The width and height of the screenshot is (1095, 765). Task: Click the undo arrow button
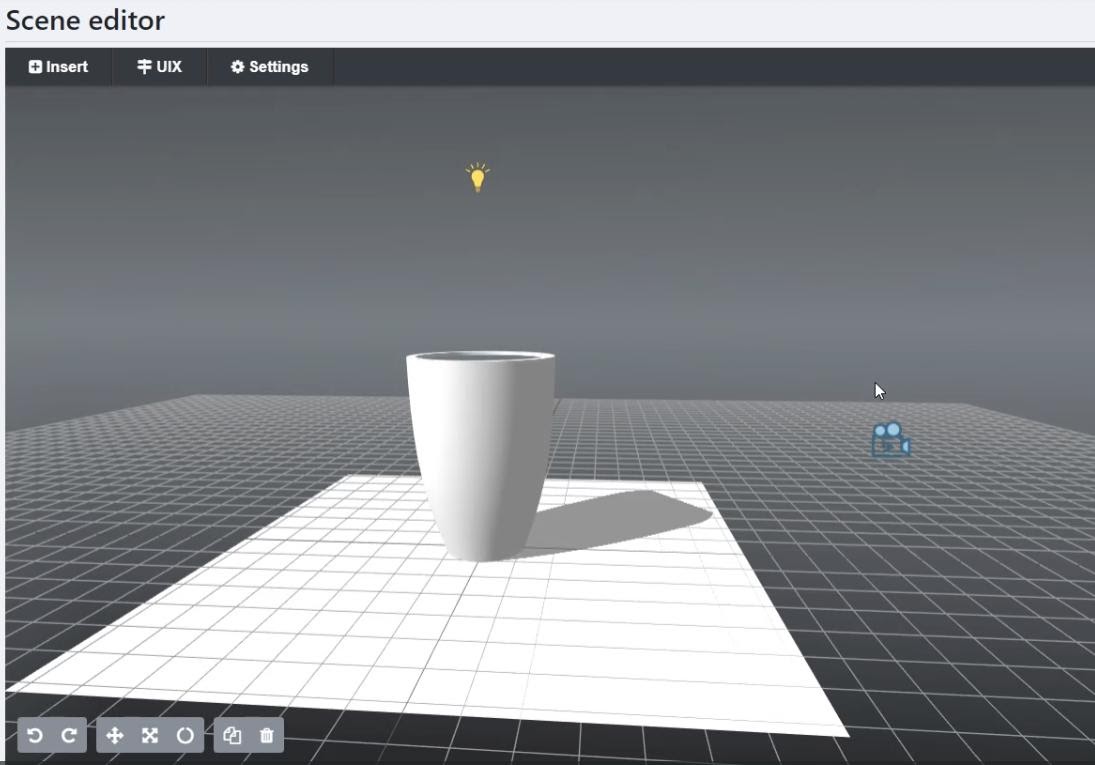[x=35, y=736]
